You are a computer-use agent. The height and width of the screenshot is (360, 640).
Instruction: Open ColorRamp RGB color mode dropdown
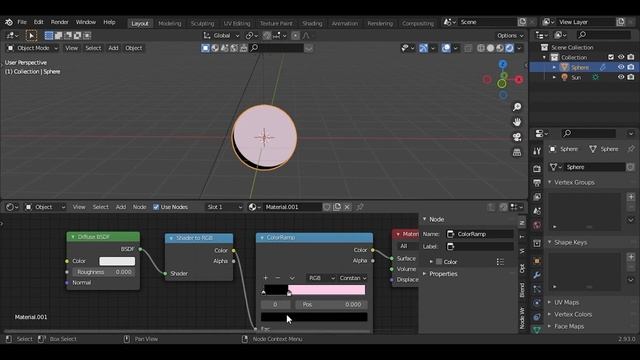coord(321,278)
